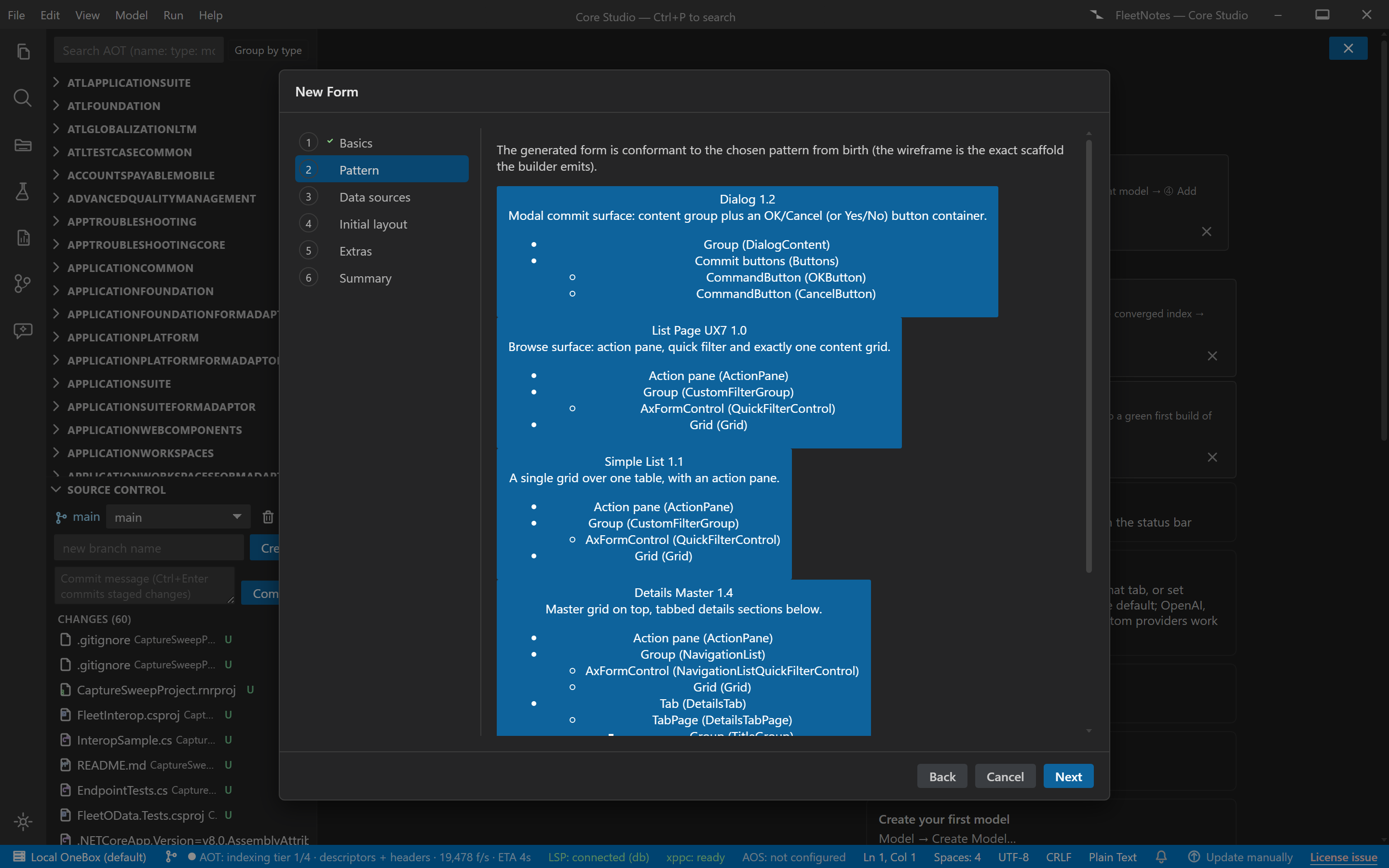Expand the ATLFOUNDATION node

click(55, 105)
